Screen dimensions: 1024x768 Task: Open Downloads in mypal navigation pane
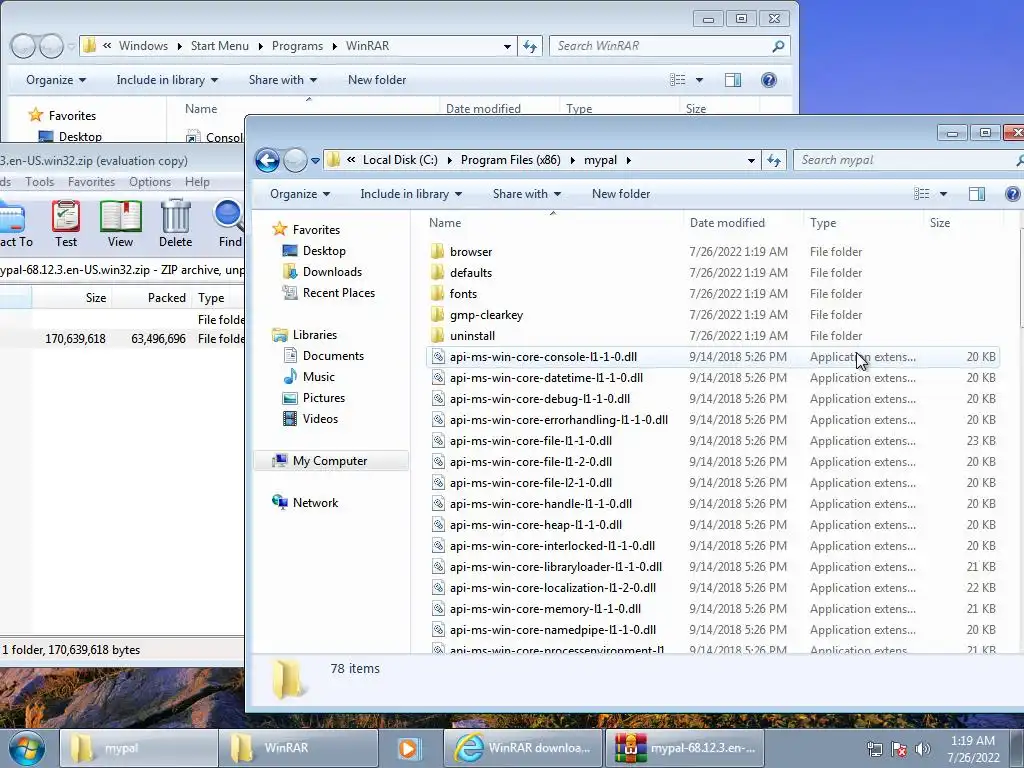tap(332, 272)
